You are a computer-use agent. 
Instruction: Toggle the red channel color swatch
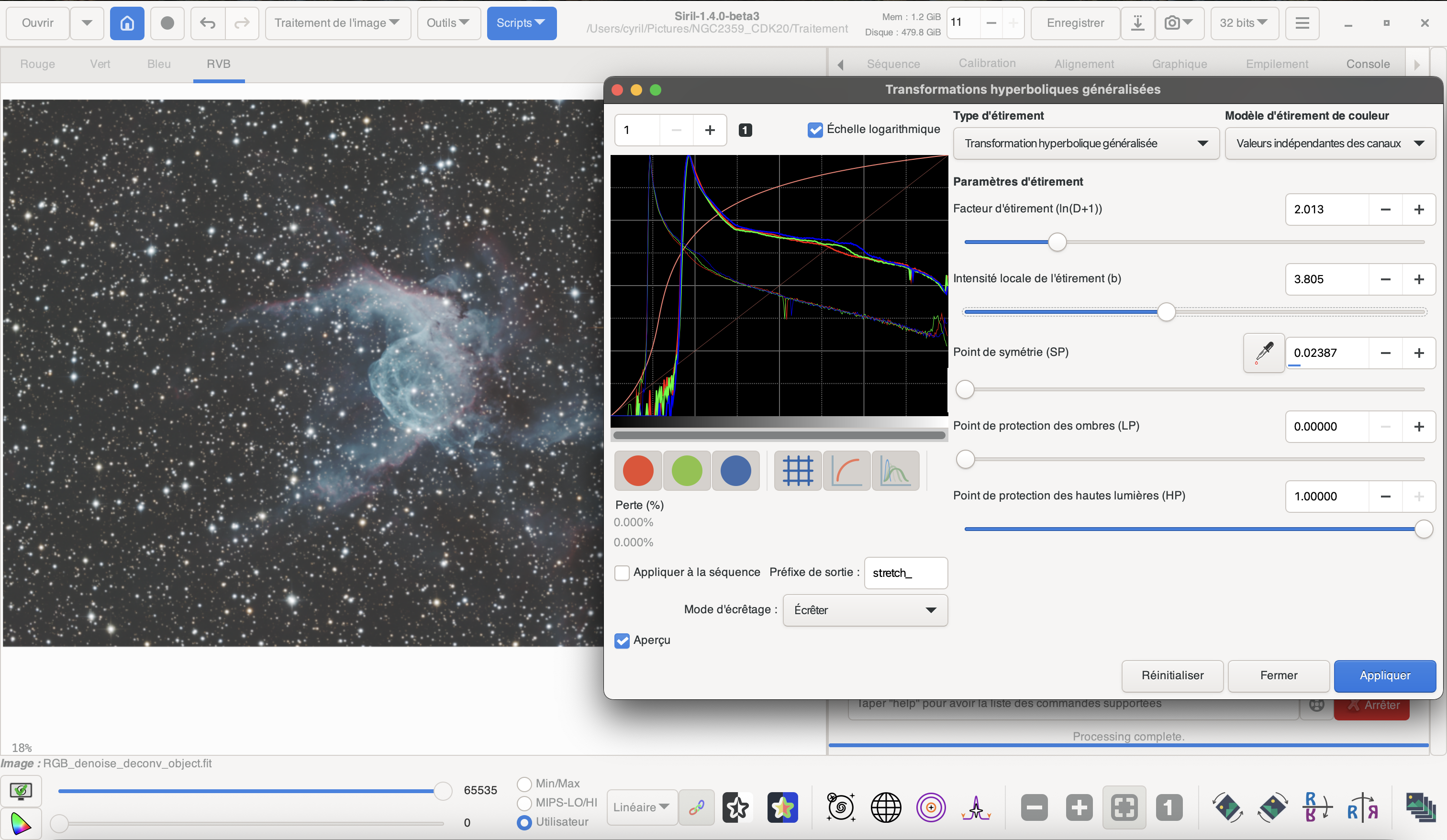(638, 471)
